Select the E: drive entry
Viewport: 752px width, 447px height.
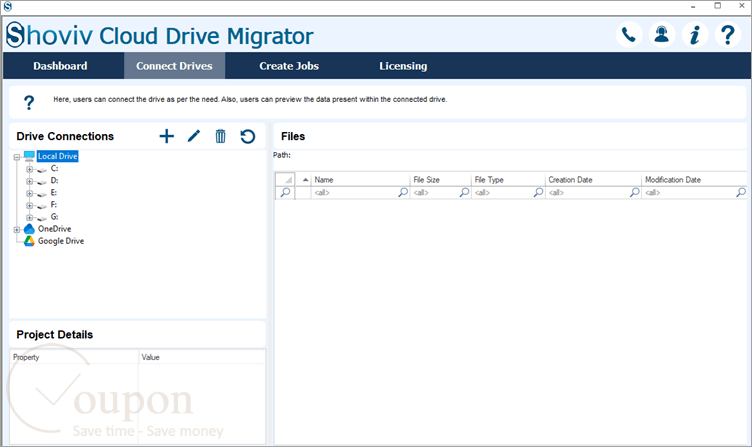pyautogui.click(x=54, y=192)
